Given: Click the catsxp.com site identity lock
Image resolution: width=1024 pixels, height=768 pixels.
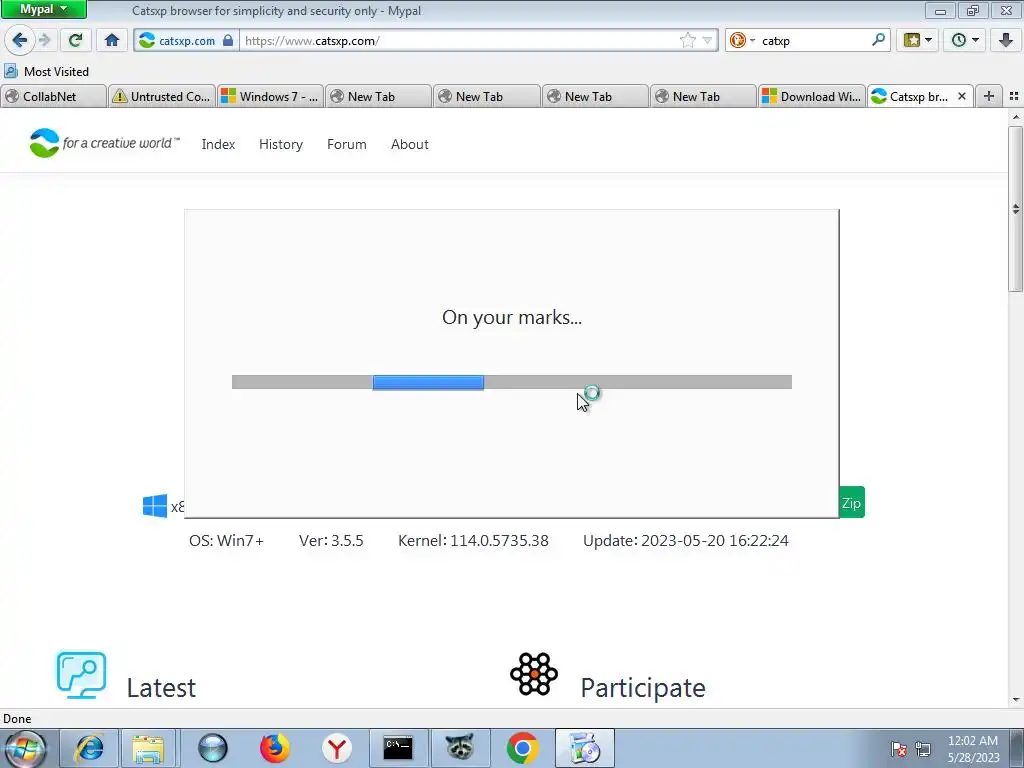Looking at the screenshot, I should coord(187,40).
